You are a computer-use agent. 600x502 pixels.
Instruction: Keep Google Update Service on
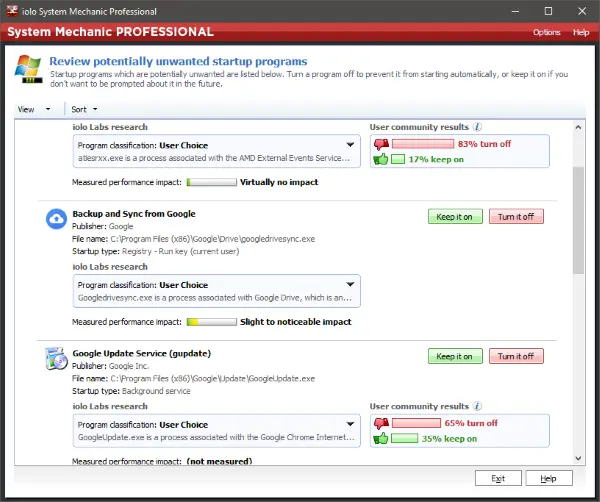(x=455, y=356)
